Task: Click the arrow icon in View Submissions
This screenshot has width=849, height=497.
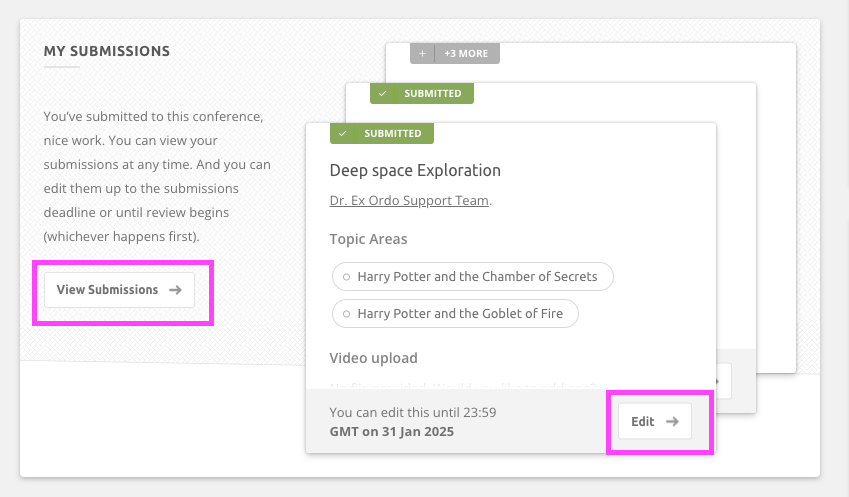Action: coord(175,290)
